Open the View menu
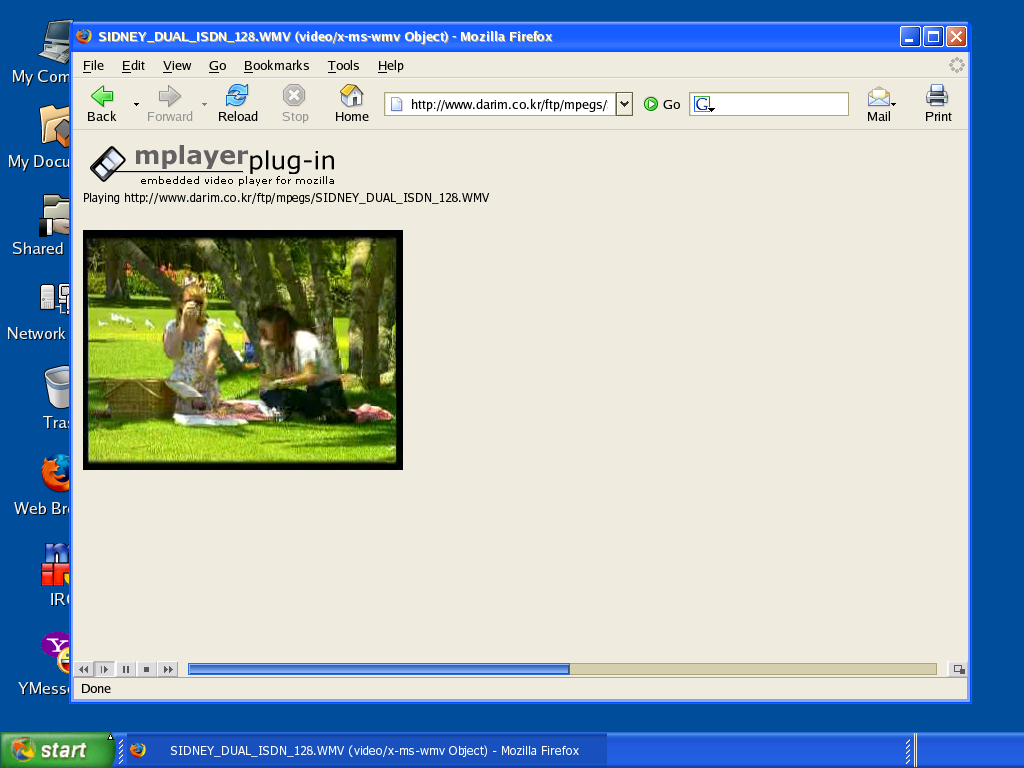 (x=177, y=65)
